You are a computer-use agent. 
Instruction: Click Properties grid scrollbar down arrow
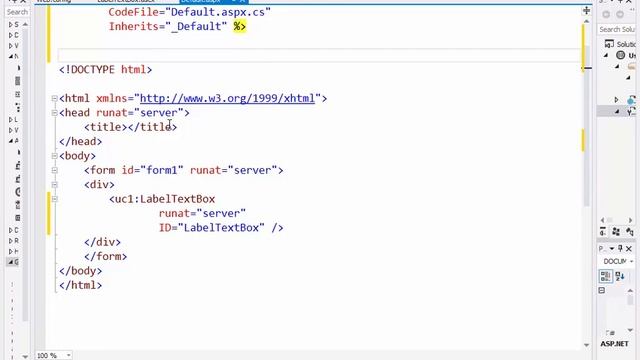click(631, 330)
